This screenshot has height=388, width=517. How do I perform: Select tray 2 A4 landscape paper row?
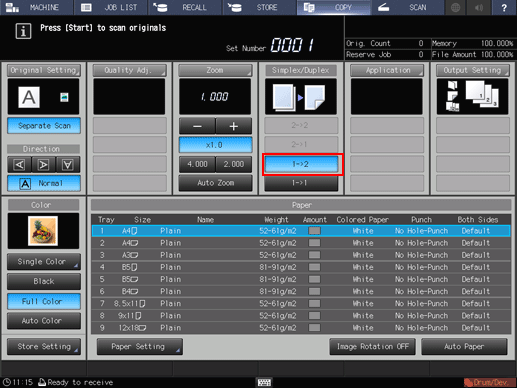point(301,243)
